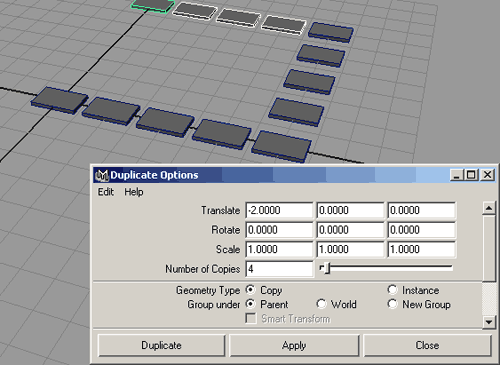Click the dialog scrollbar up arrow
This screenshot has height=365, width=500.
click(x=489, y=208)
